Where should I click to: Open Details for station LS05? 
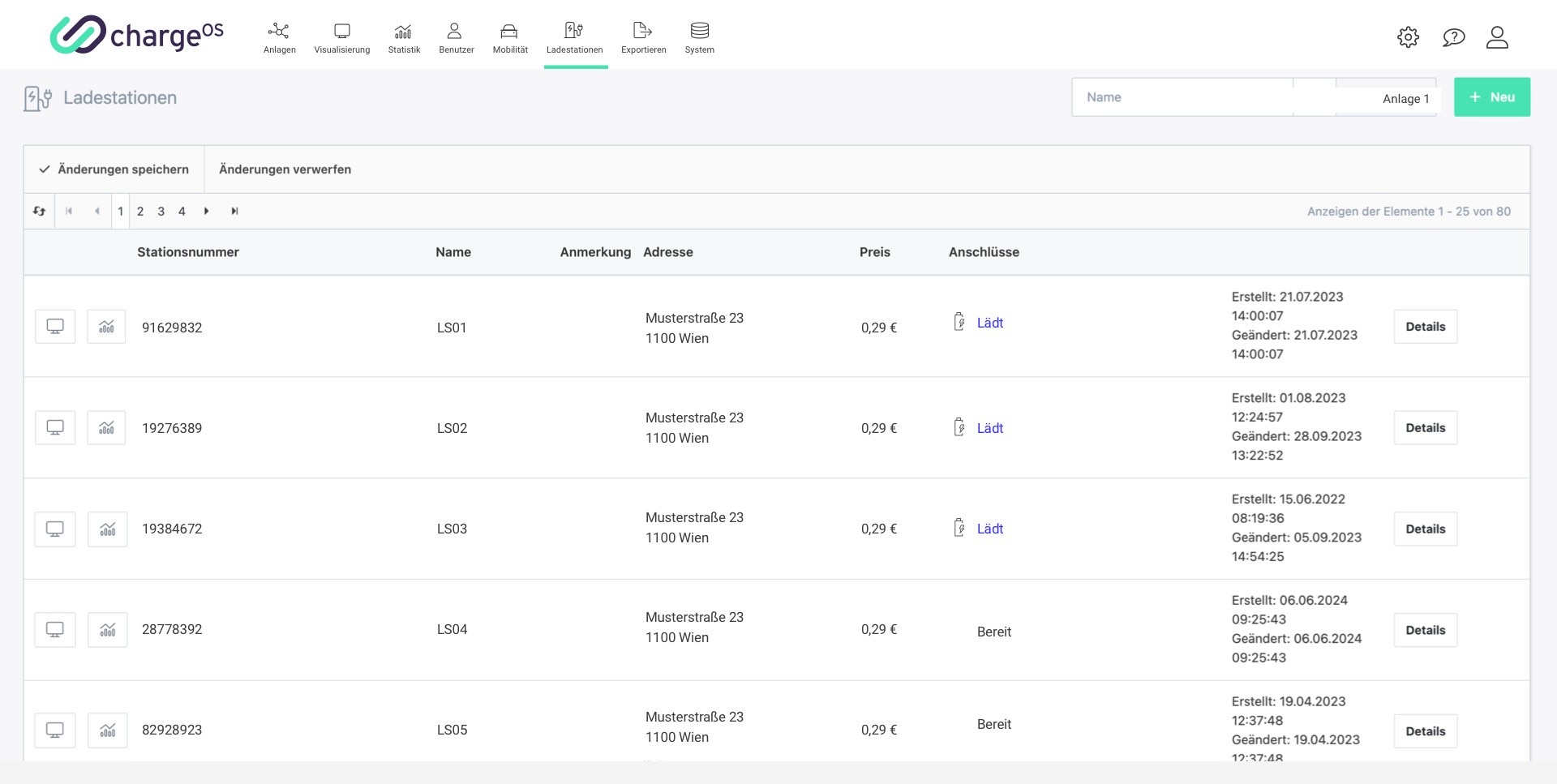coord(1425,731)
